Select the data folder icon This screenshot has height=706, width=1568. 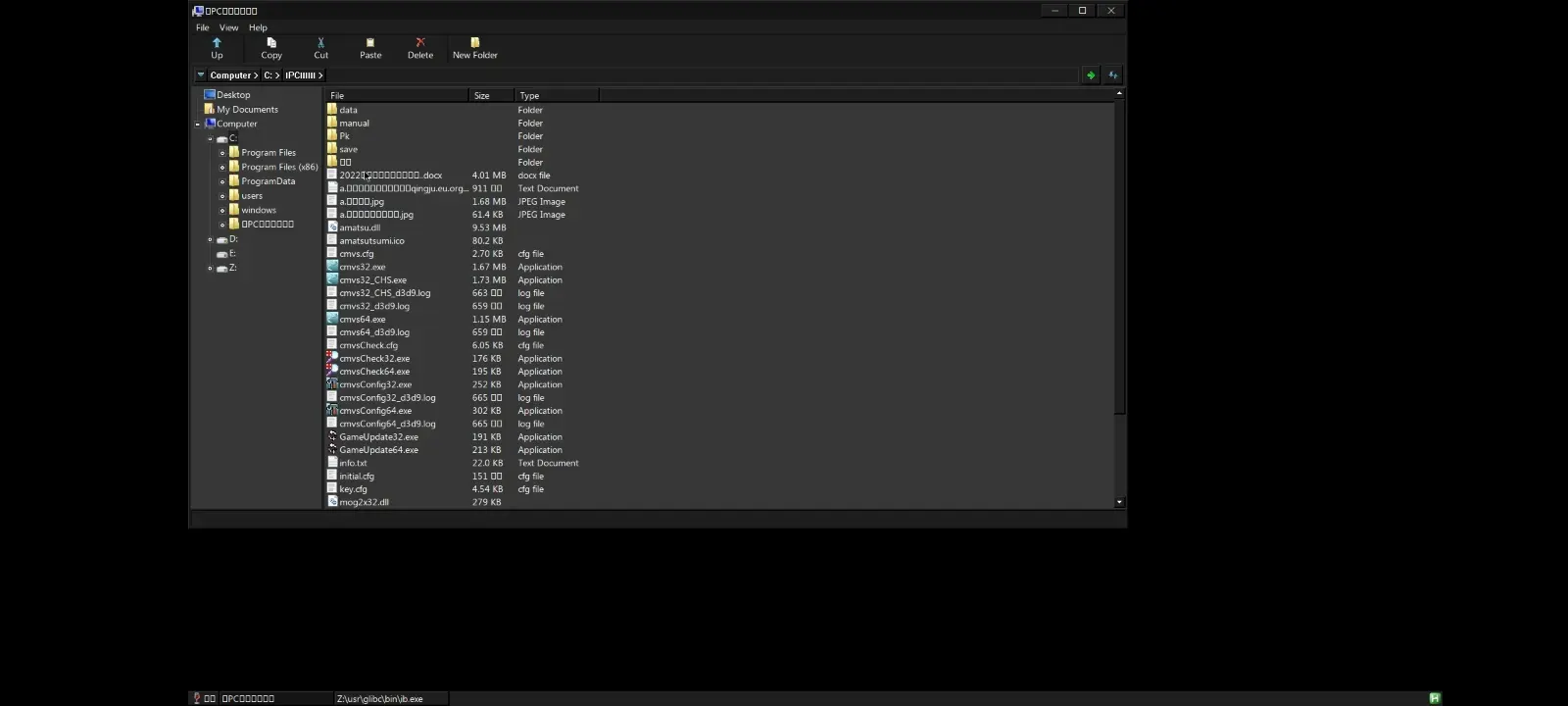(332, 109)
